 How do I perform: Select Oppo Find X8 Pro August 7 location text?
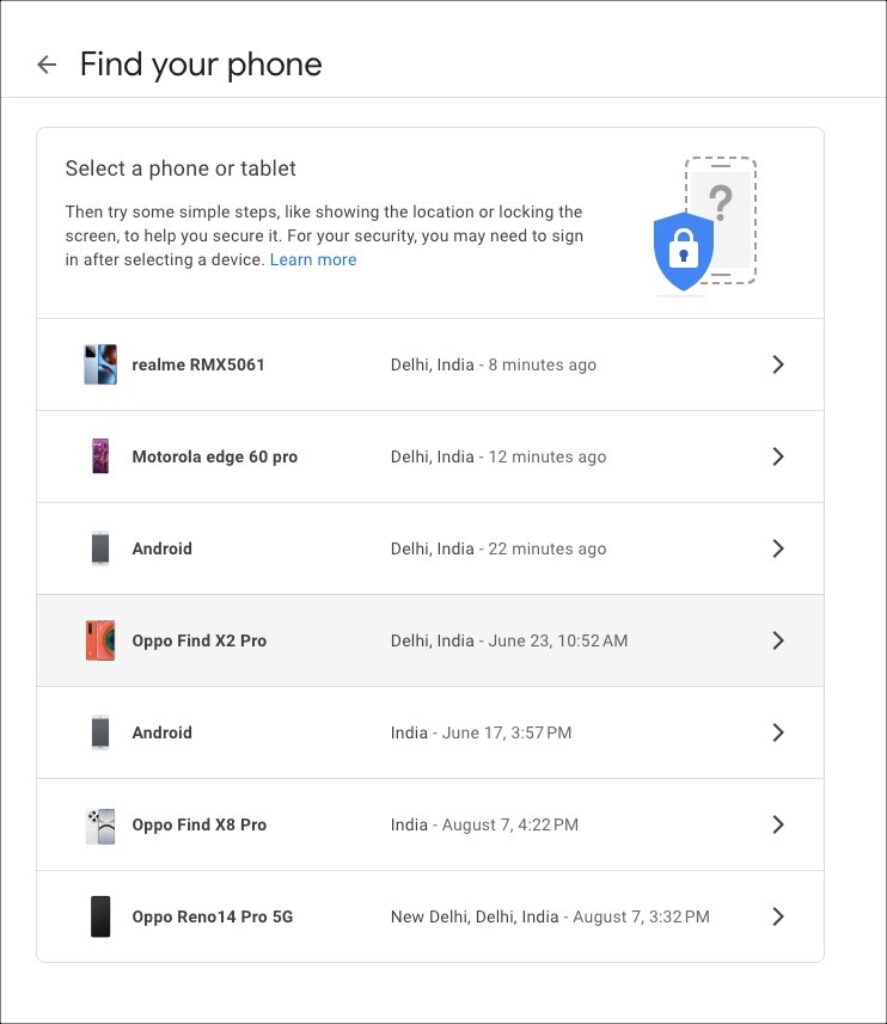[484, 825]
